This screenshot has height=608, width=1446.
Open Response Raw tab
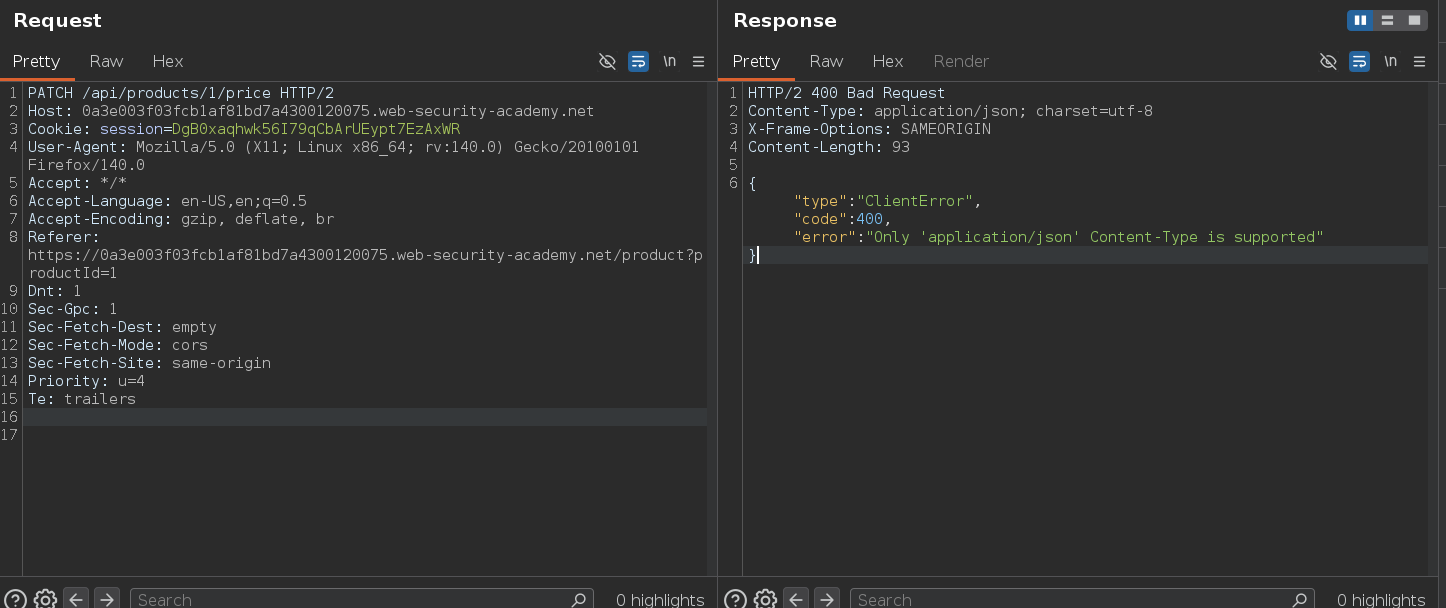click(826, 61)
